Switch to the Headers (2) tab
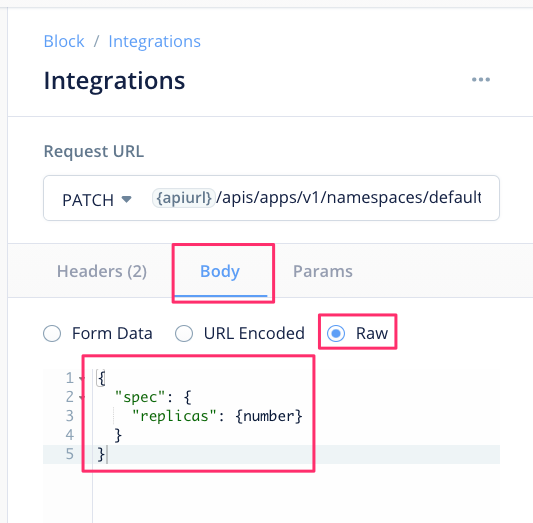 click(102, 271)
